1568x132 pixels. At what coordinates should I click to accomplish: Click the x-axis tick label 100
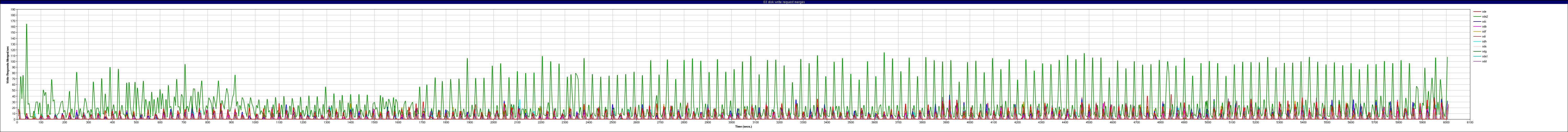coord(41,122)
